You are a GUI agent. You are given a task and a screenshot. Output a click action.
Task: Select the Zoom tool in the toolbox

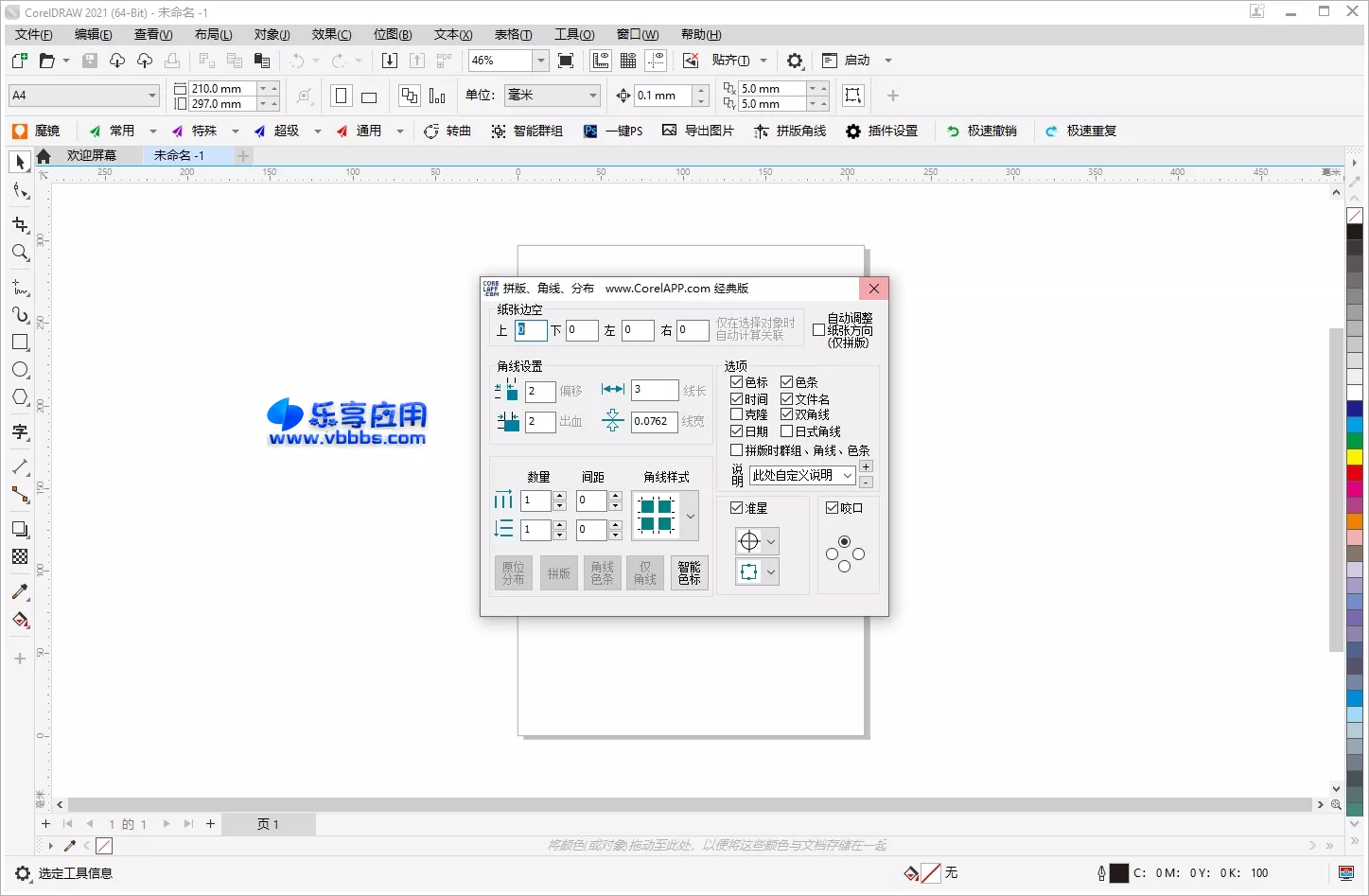pos(20,253)
